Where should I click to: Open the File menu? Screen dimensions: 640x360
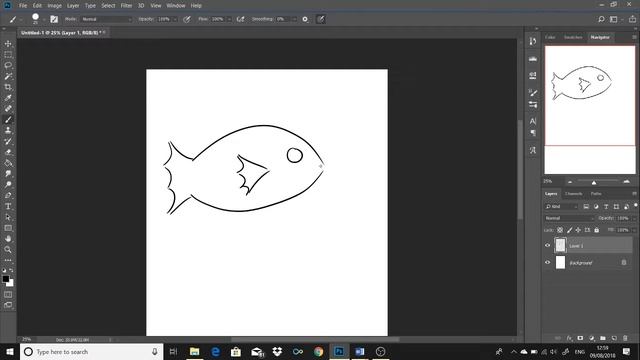pyautogui.click(x=23, y=6)
